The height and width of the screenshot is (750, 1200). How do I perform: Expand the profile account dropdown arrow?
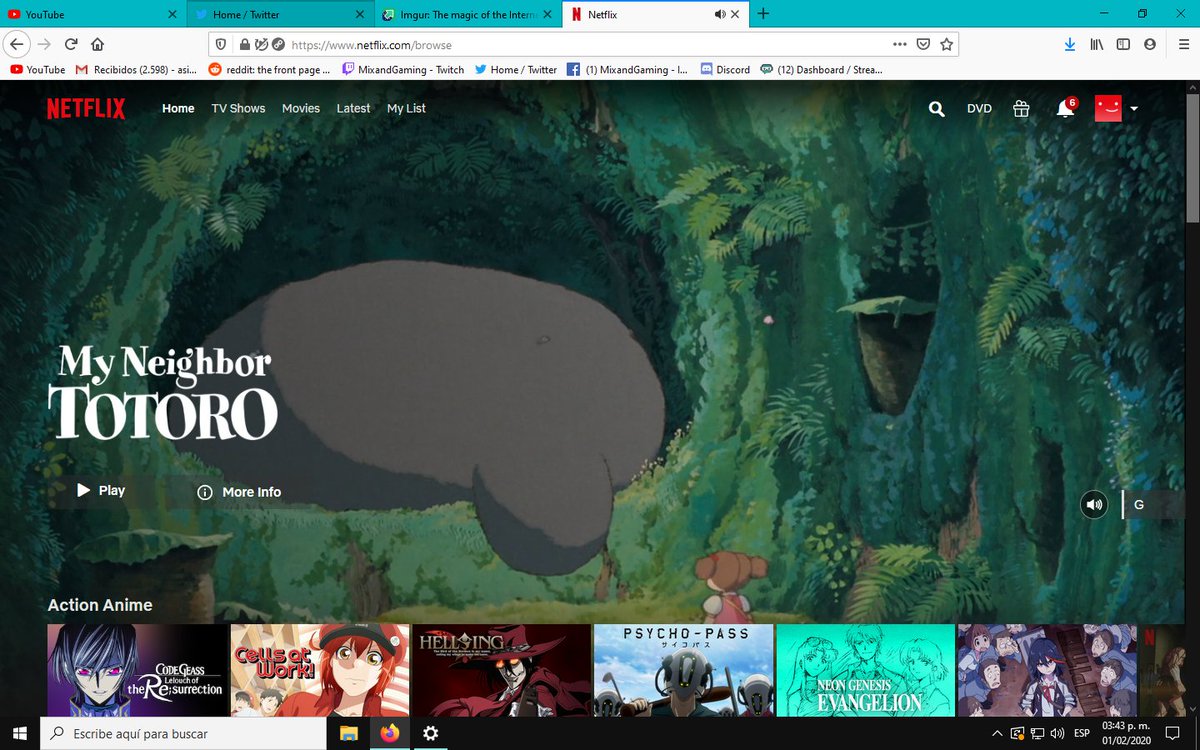(x=1134, y=109)
